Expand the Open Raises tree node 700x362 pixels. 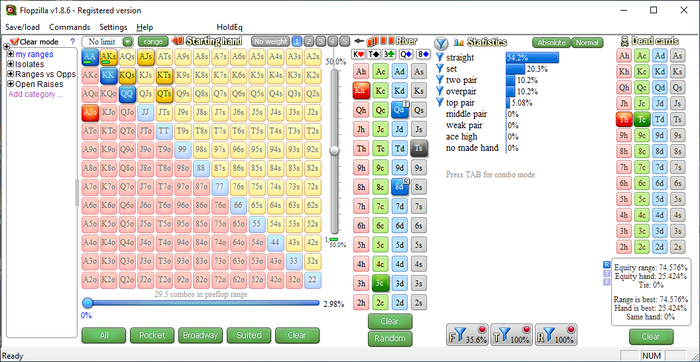coord(11,84)
